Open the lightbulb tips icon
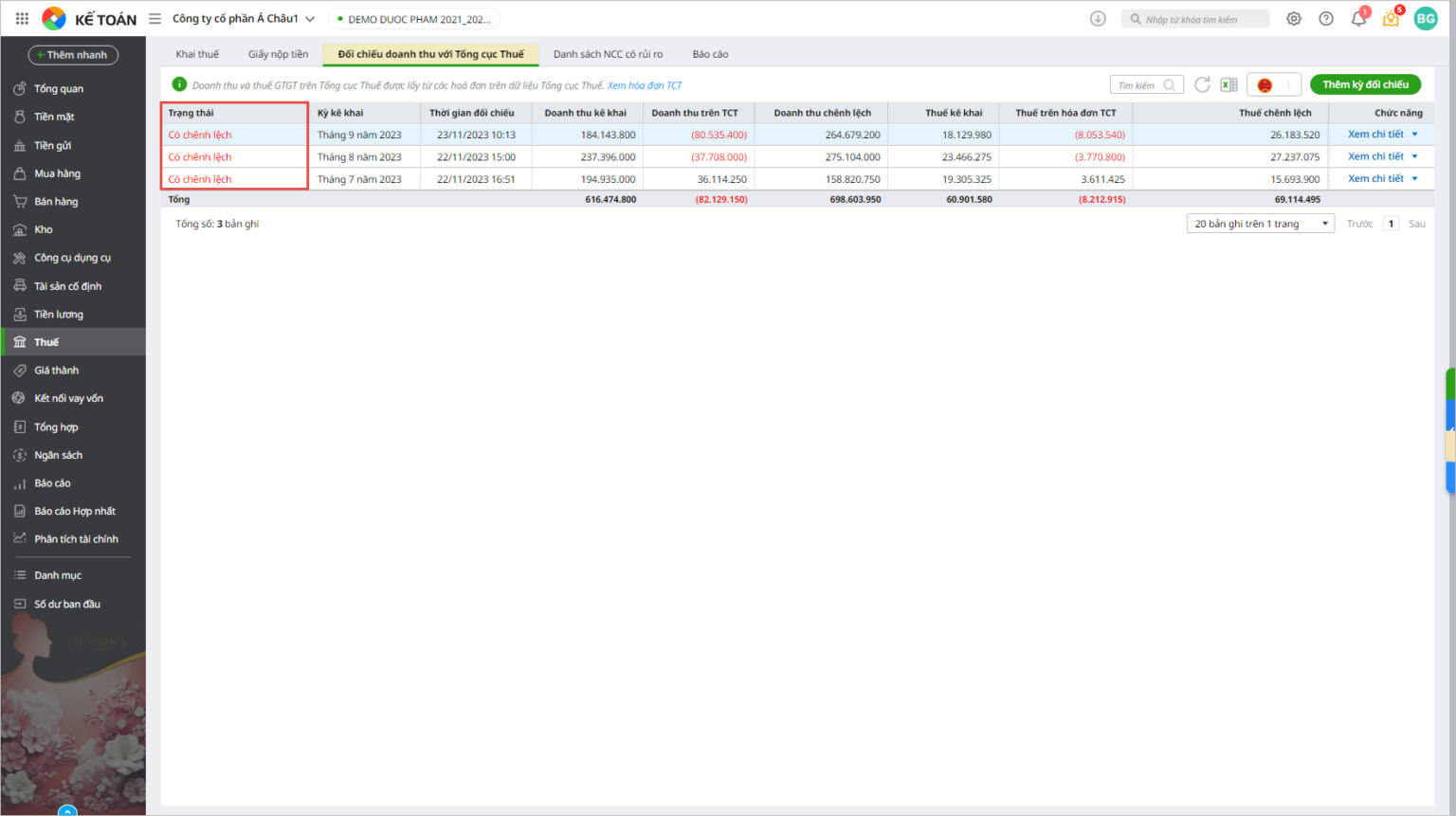This screenshot has width=1456, height=816. (1391, 19)
